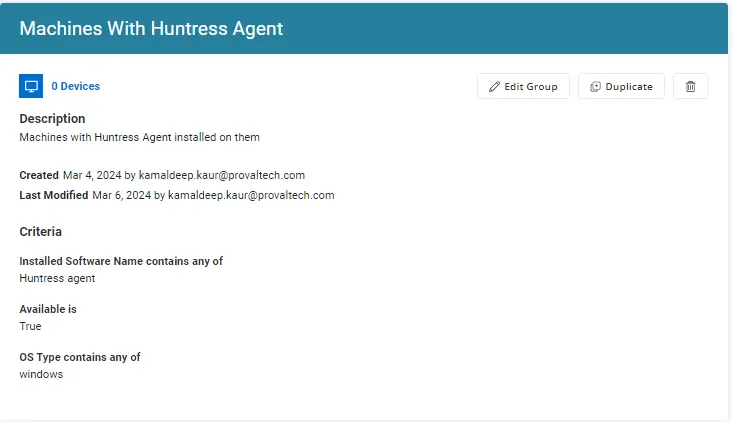This screenshot has width=733, height=422.
Task: Click the Mar 4, 2024 created date
Action: pos(92,175)
